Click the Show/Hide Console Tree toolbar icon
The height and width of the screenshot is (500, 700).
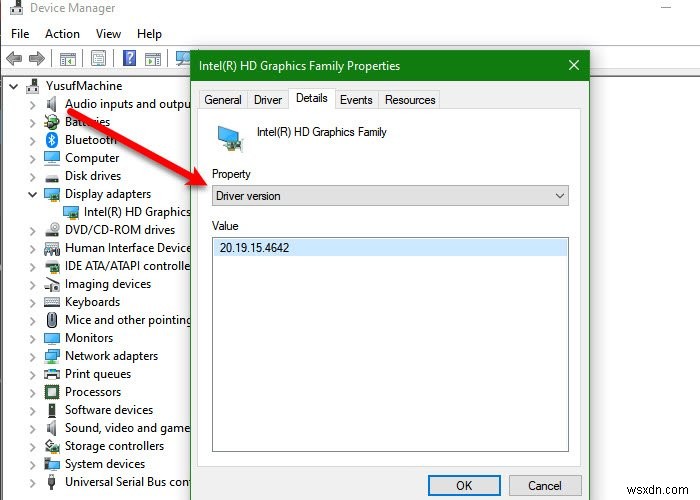[x=68, y=58]
